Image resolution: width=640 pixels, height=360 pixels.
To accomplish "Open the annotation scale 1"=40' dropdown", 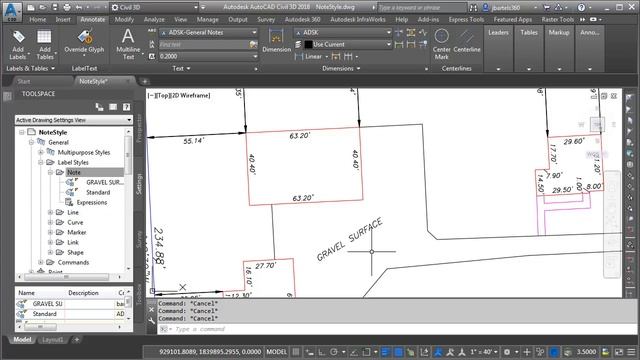I will [484, 352].
